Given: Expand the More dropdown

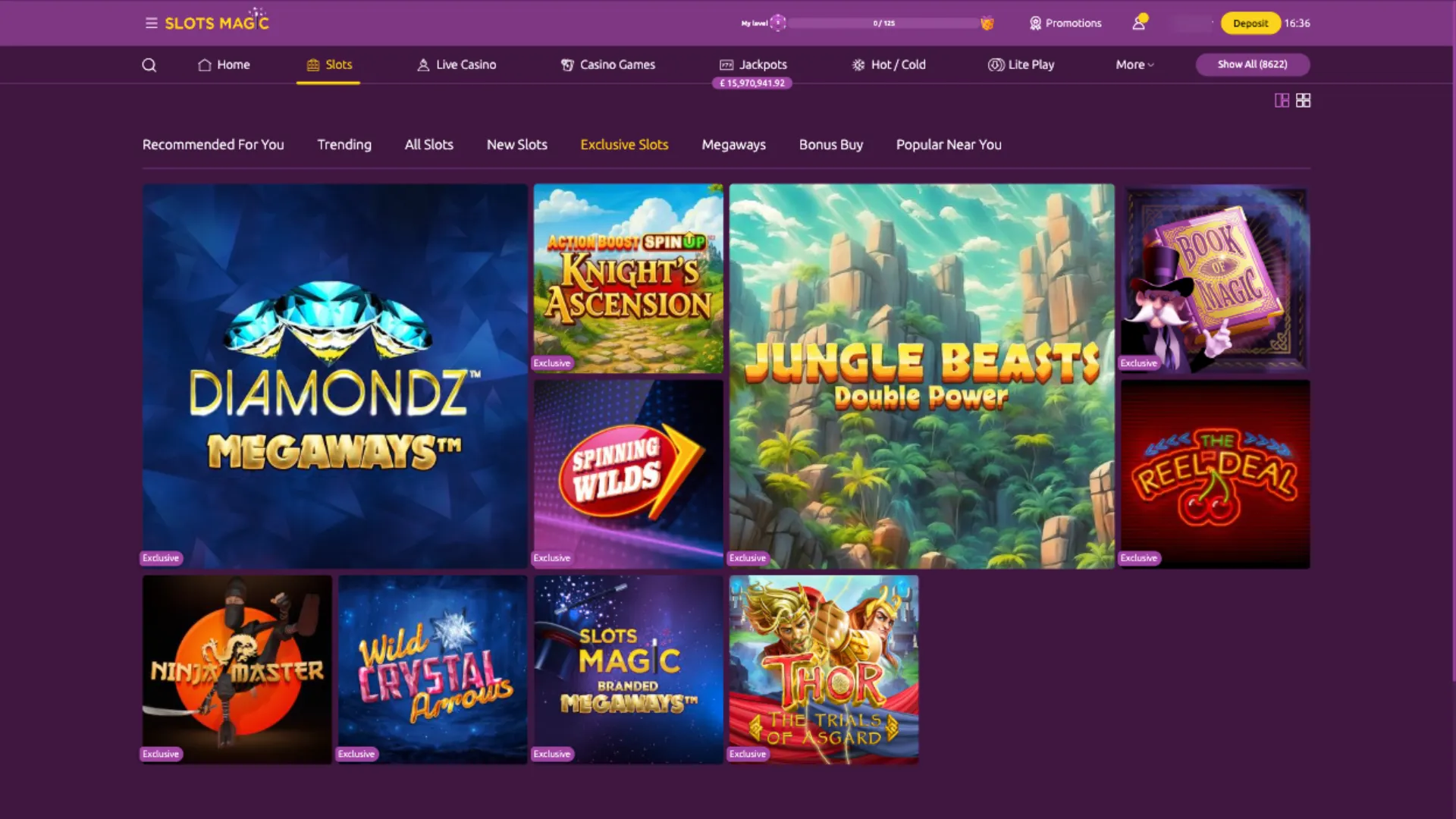Looking at the screenshot, I should 1135,64.
